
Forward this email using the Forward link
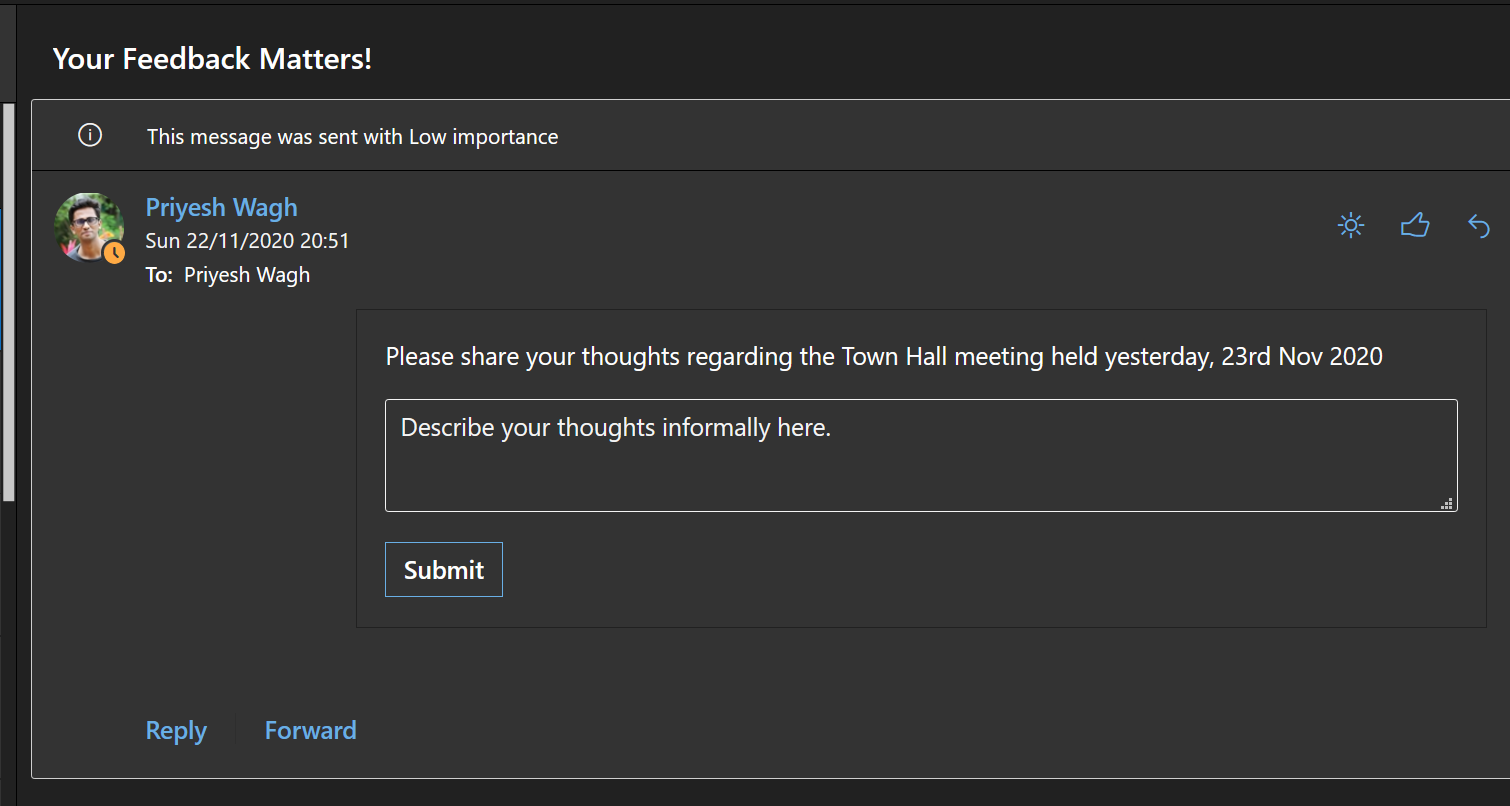click(310, 730)
